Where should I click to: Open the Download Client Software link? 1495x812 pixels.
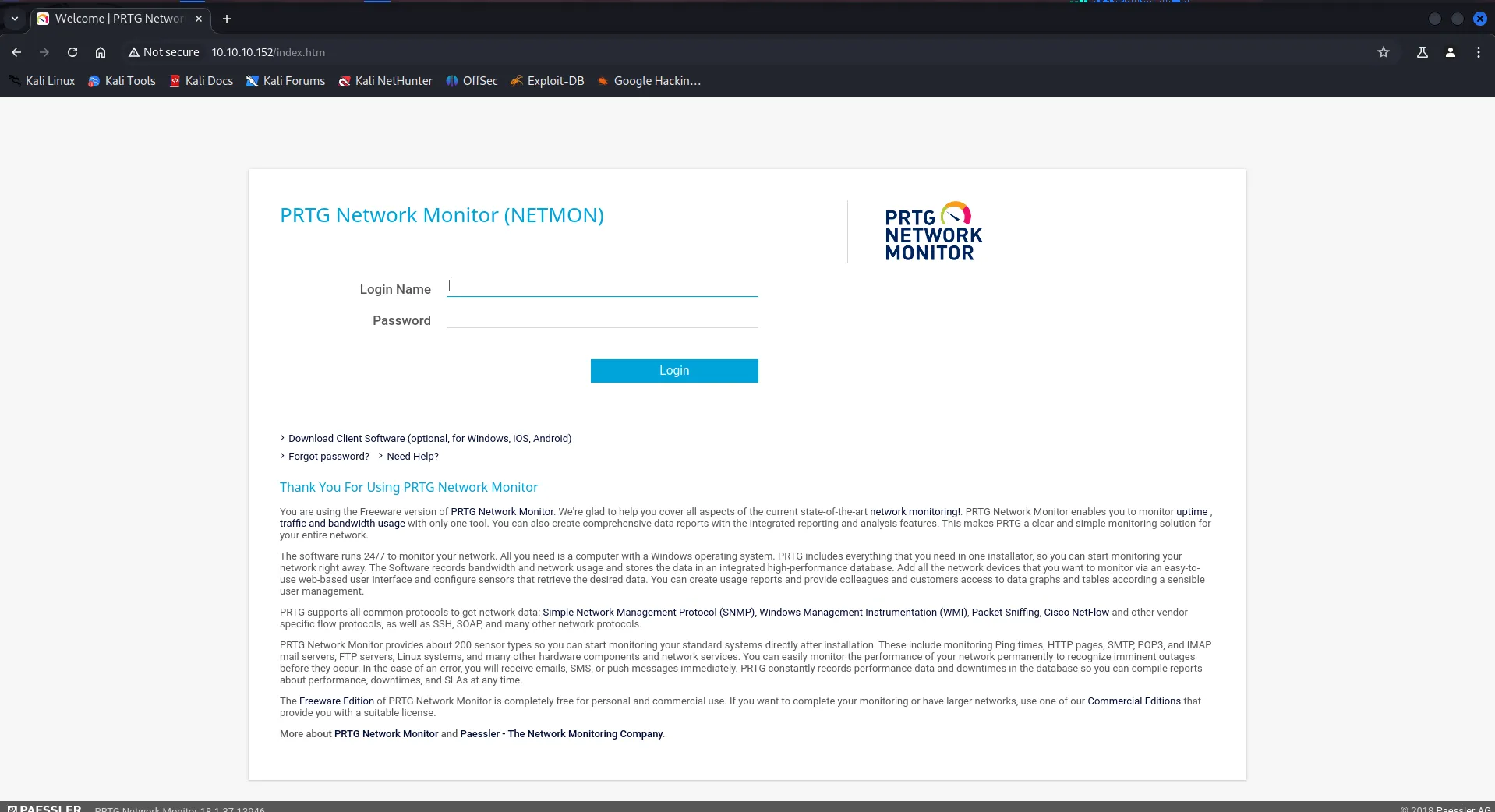click(429, 439)
